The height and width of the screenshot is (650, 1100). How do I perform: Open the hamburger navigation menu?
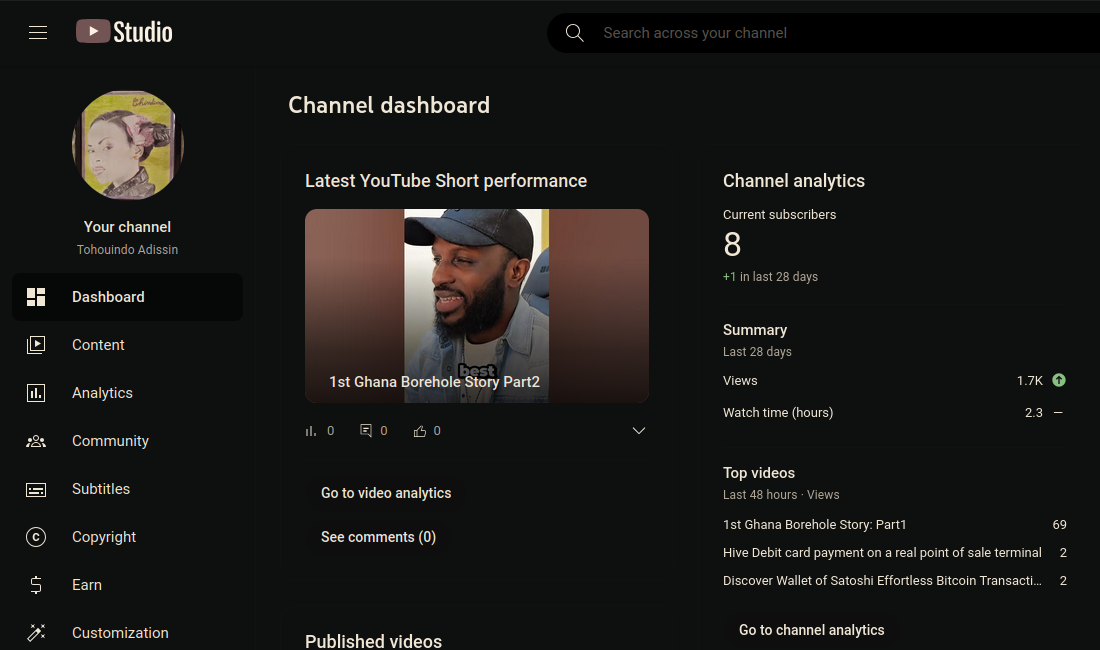38,32
